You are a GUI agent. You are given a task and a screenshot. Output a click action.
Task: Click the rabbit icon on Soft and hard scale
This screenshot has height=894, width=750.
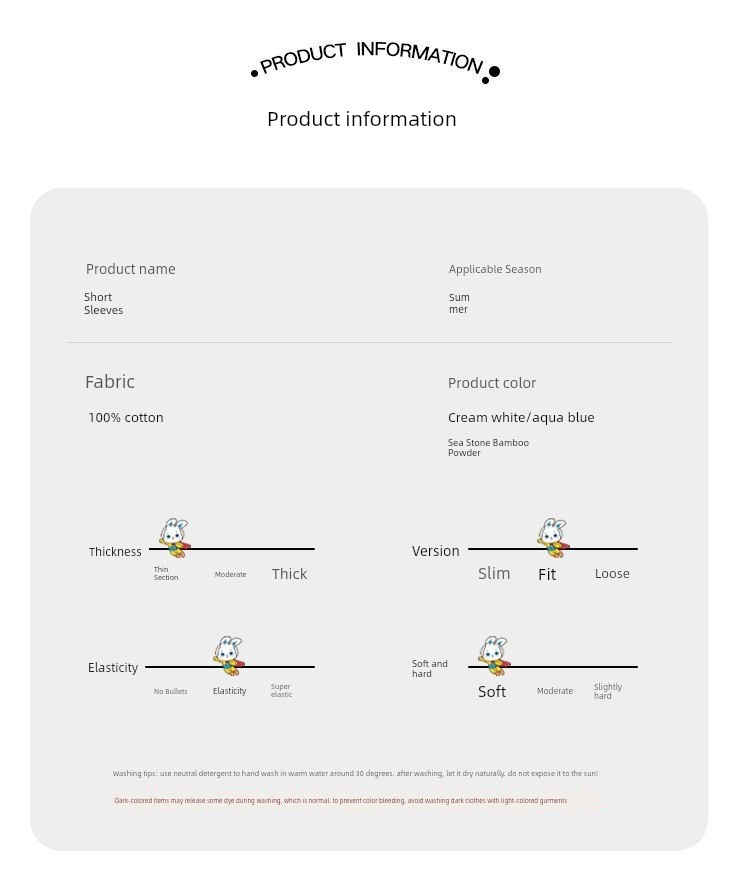[x=494, y=656]
